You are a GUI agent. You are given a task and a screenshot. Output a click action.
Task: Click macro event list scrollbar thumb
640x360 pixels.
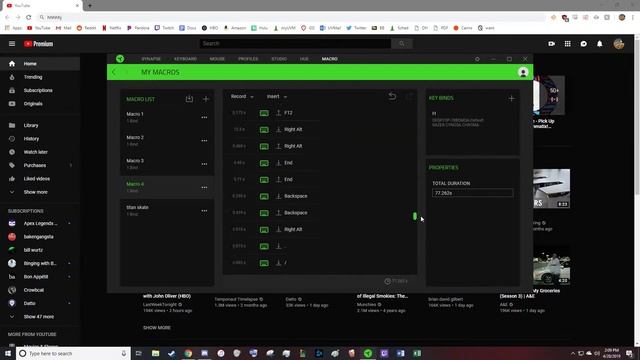[x=415, y=216]
